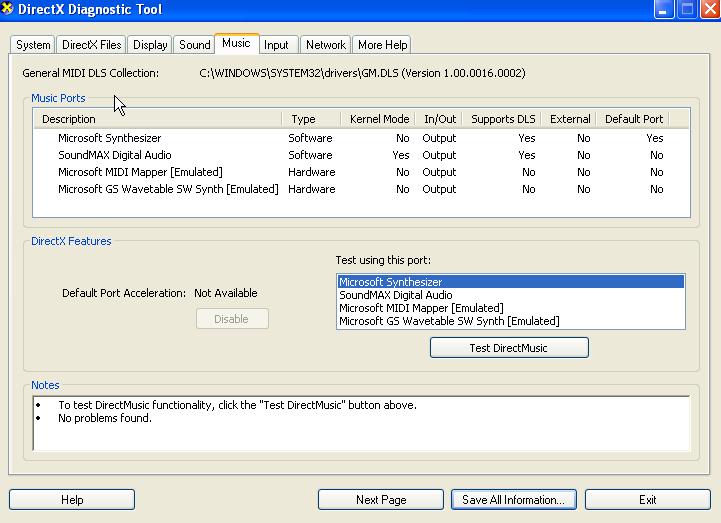This screenshot has width=721, height=523.
Task: Click the Test DirectMusic button
Action: coord(509,348)
